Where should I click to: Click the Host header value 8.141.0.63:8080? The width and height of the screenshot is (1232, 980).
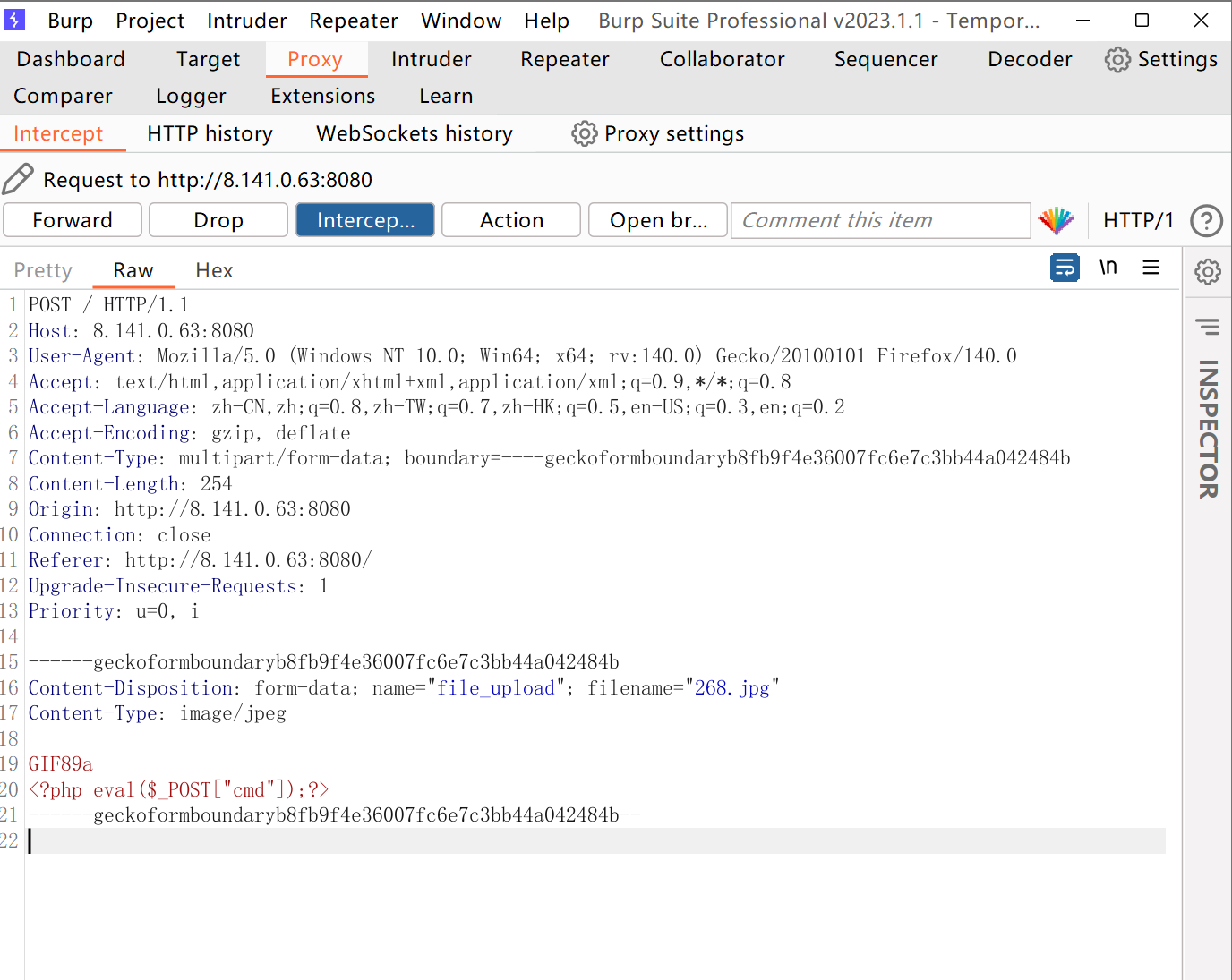tap(173, 331)
